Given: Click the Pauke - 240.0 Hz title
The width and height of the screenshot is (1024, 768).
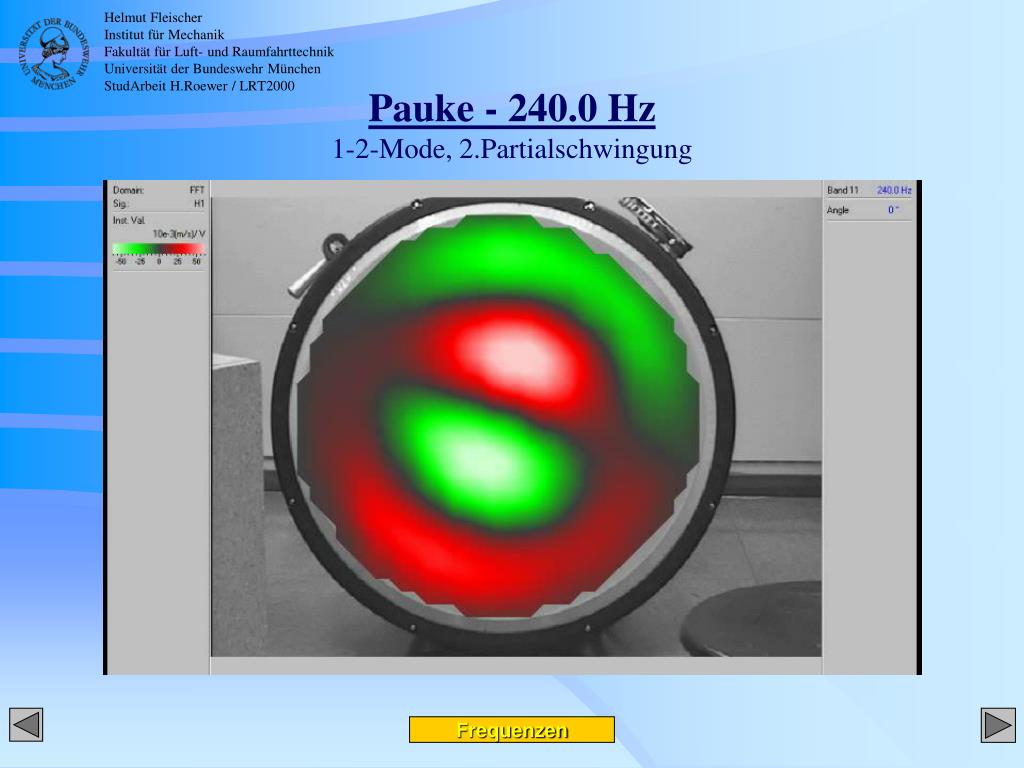Looking at the screenshot, I should 512,108.
